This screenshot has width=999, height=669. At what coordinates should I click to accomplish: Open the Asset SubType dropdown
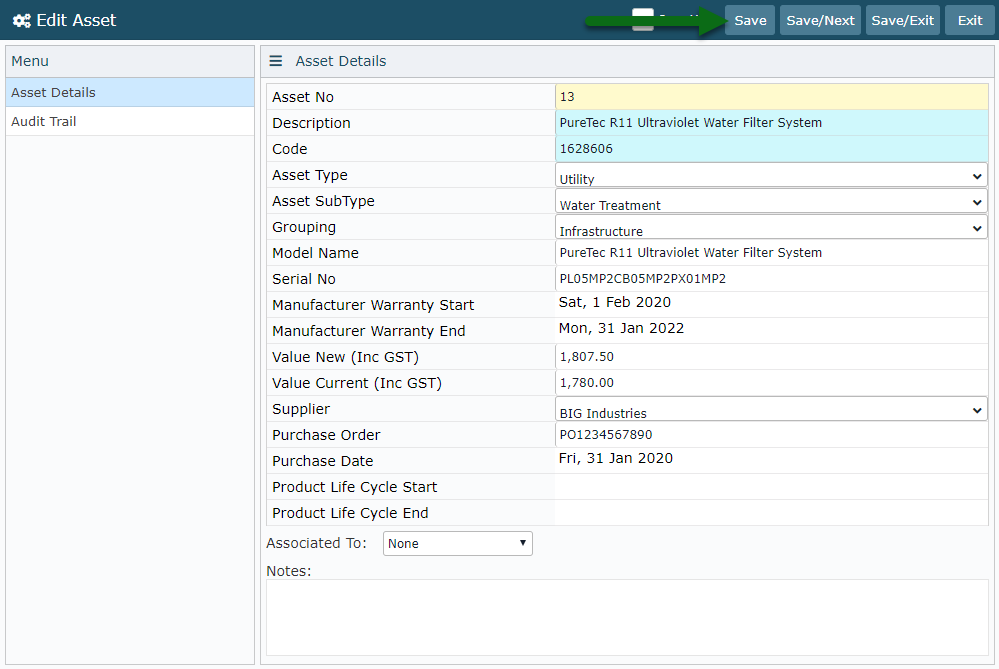tap(772, 201)
